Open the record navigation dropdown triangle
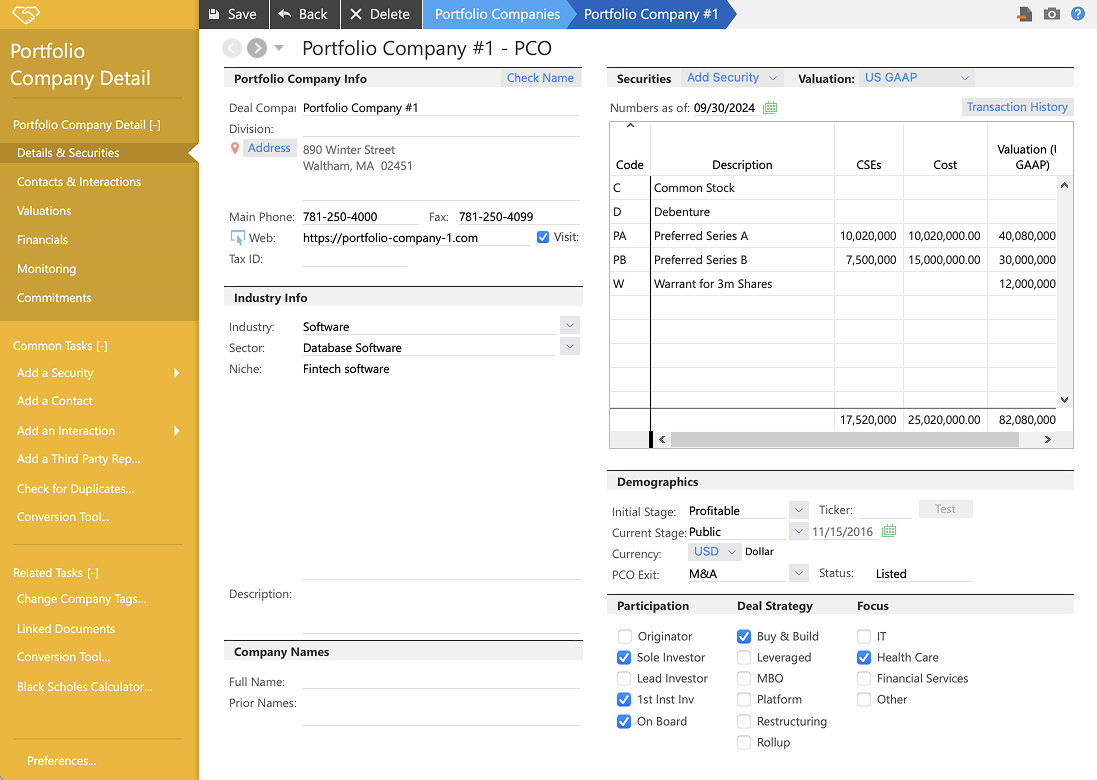Viewport: 1097px width, 780px height. 279,48
